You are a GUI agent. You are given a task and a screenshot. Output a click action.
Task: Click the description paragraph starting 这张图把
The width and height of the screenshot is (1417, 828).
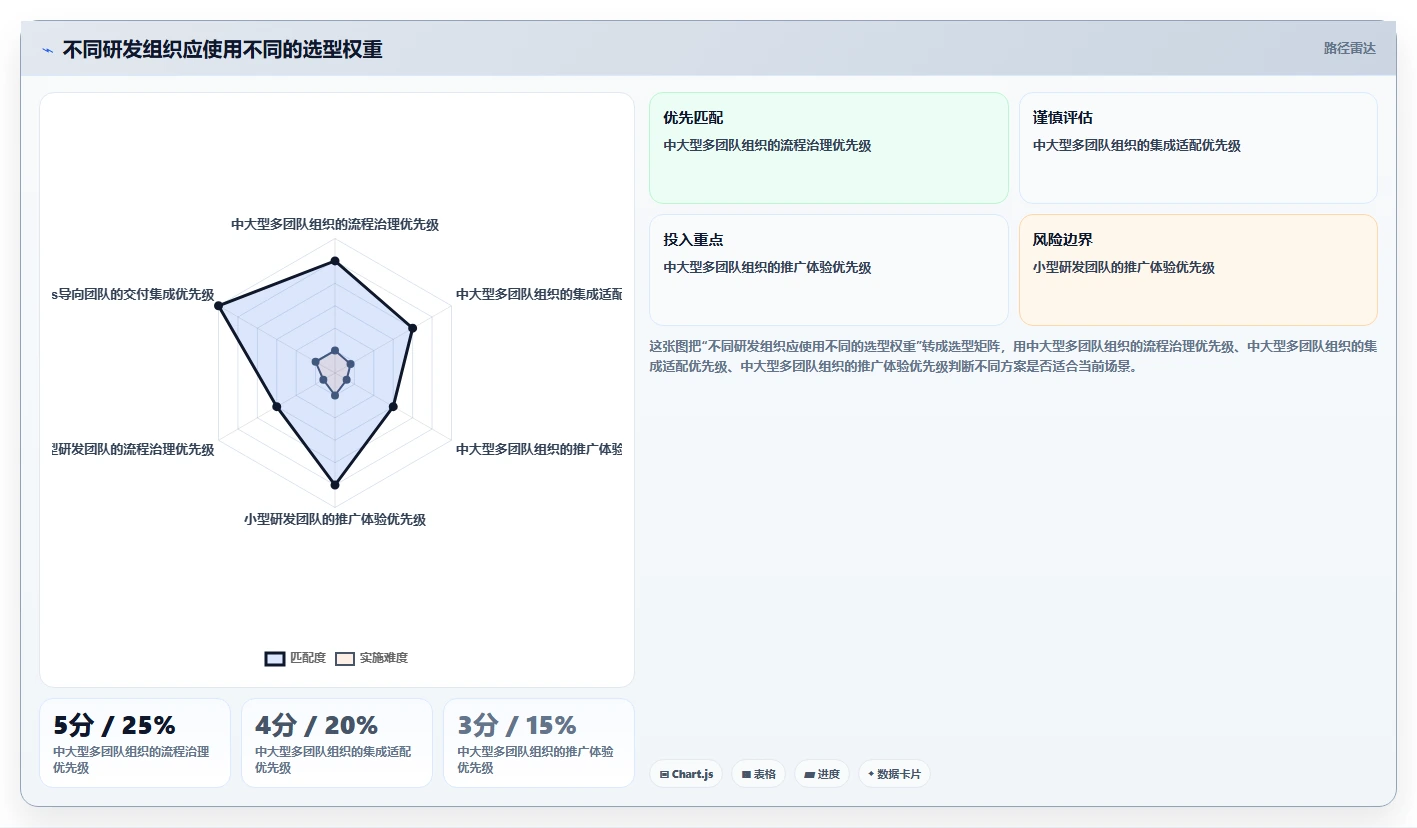[x=1013, y=356]
